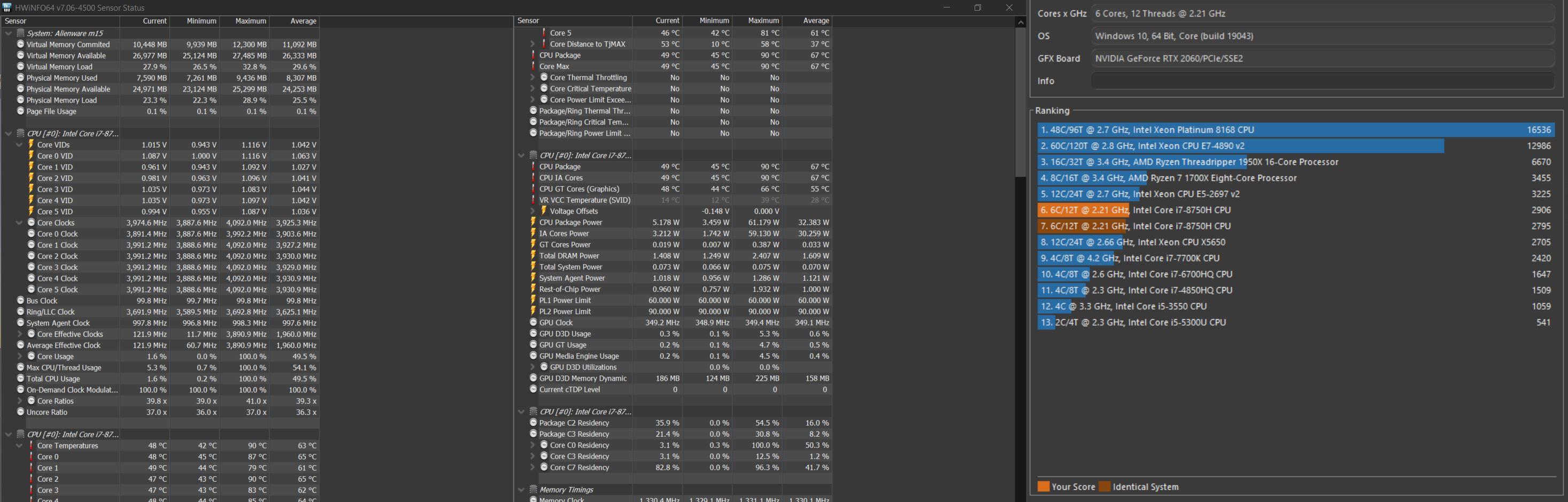Click the orange Your Score legend swatch
The width and height of the screenshot is (1568, 502).
1044,487
